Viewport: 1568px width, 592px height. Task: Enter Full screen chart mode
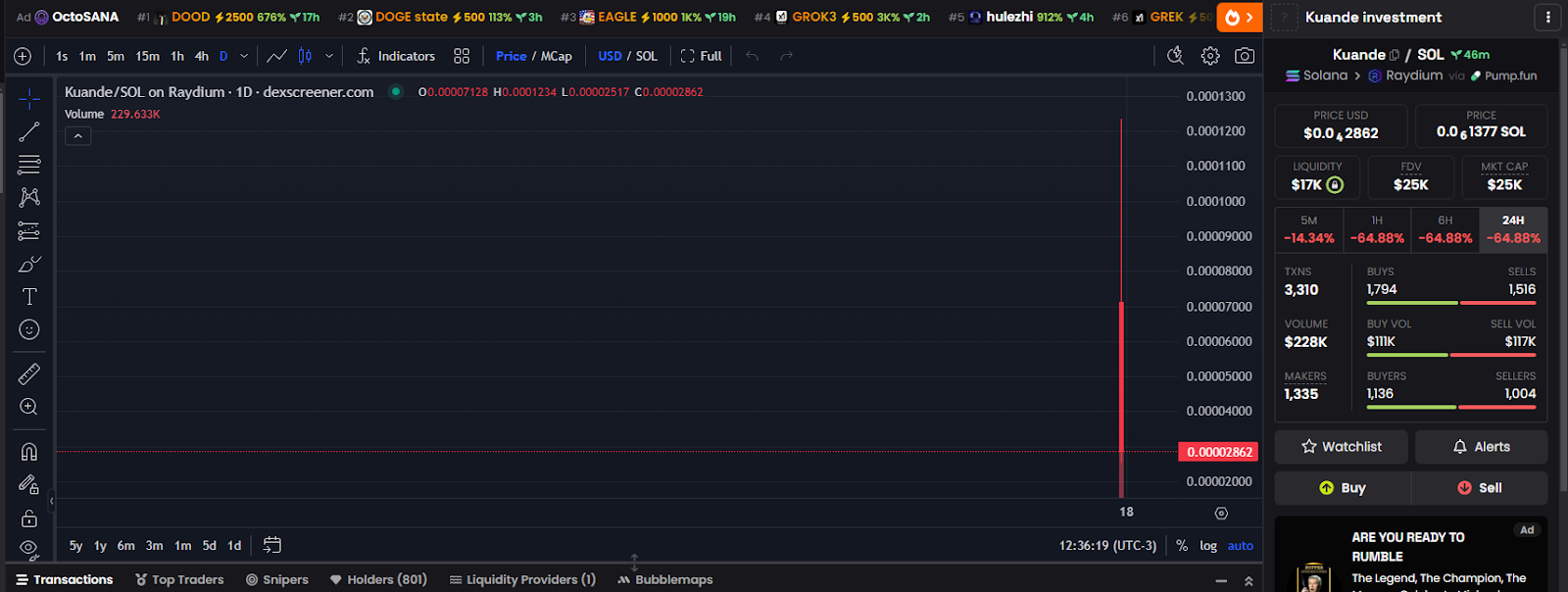point(701,56)
